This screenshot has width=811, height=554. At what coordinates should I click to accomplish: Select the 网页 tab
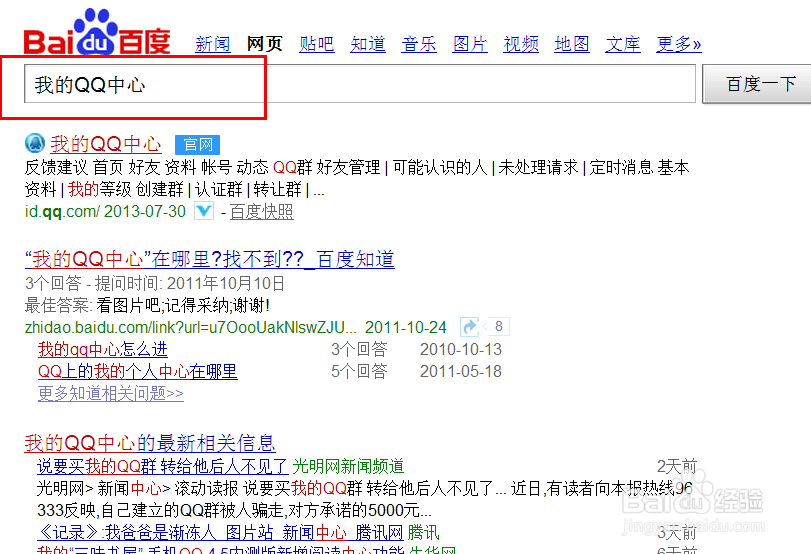(264, 44)
